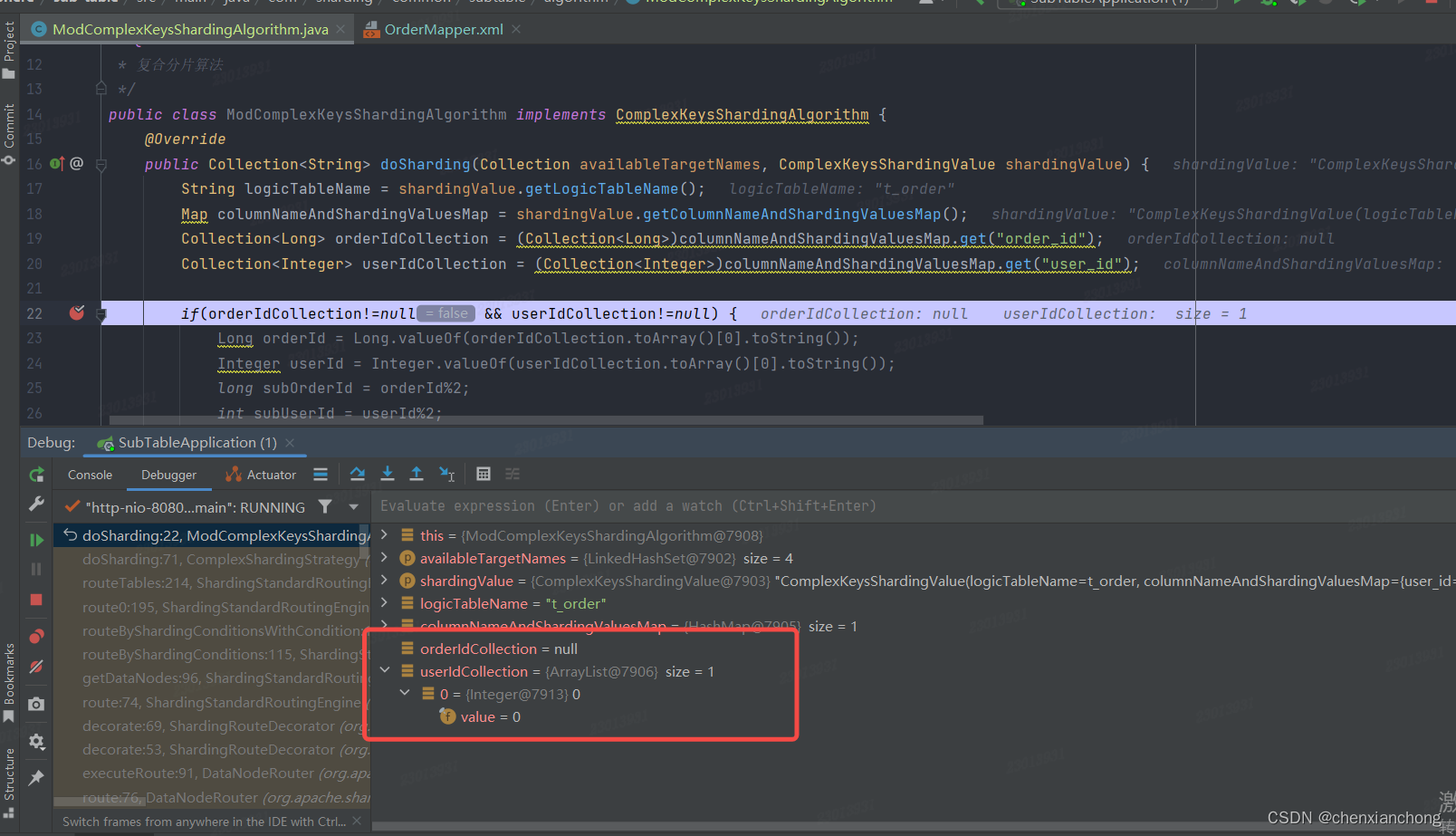Click the @ annotation gutter icon line 16
This screenshot has height=836, width=1456.
77,164
